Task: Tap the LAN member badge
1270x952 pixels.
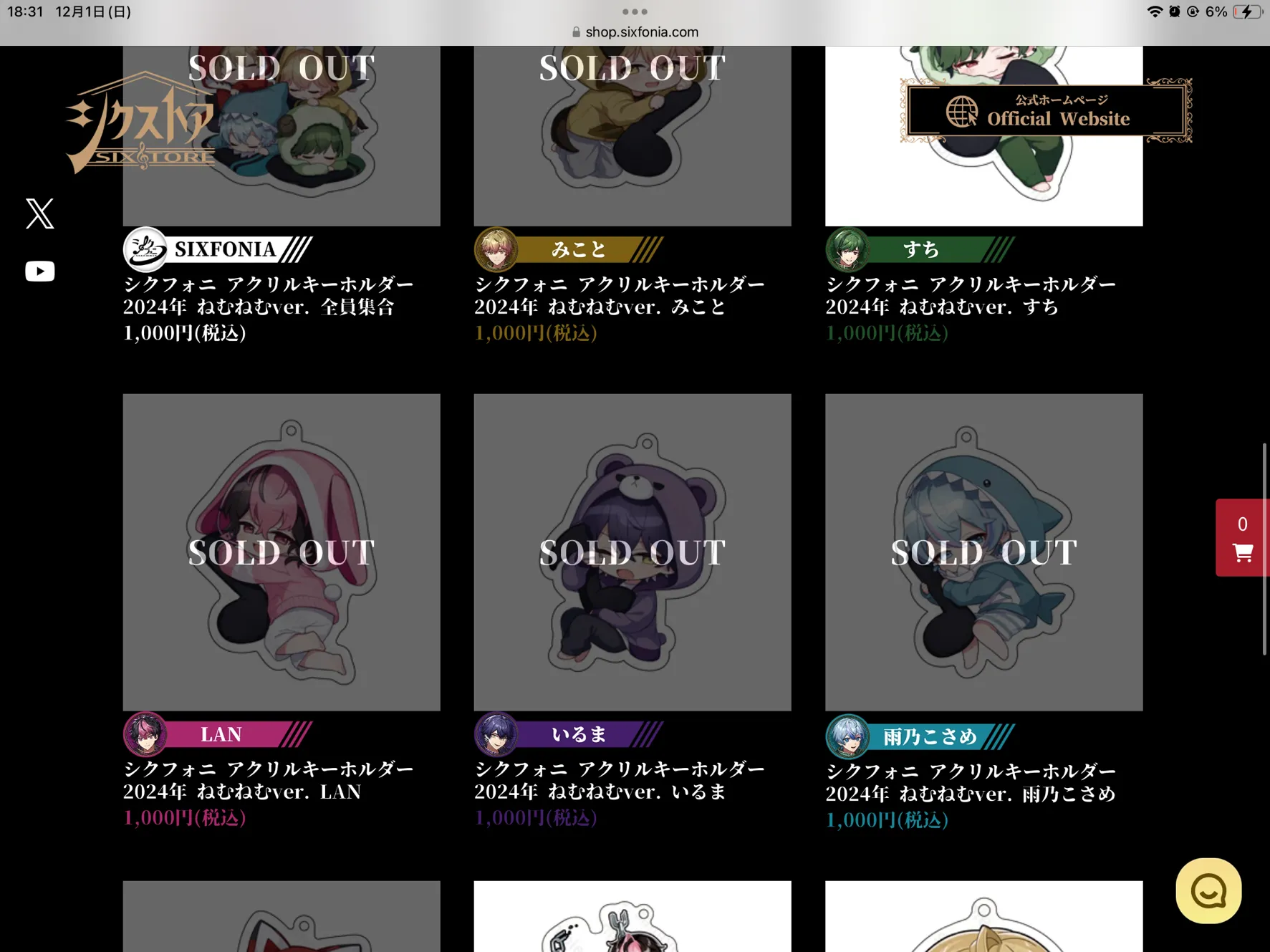Action: 218,734
